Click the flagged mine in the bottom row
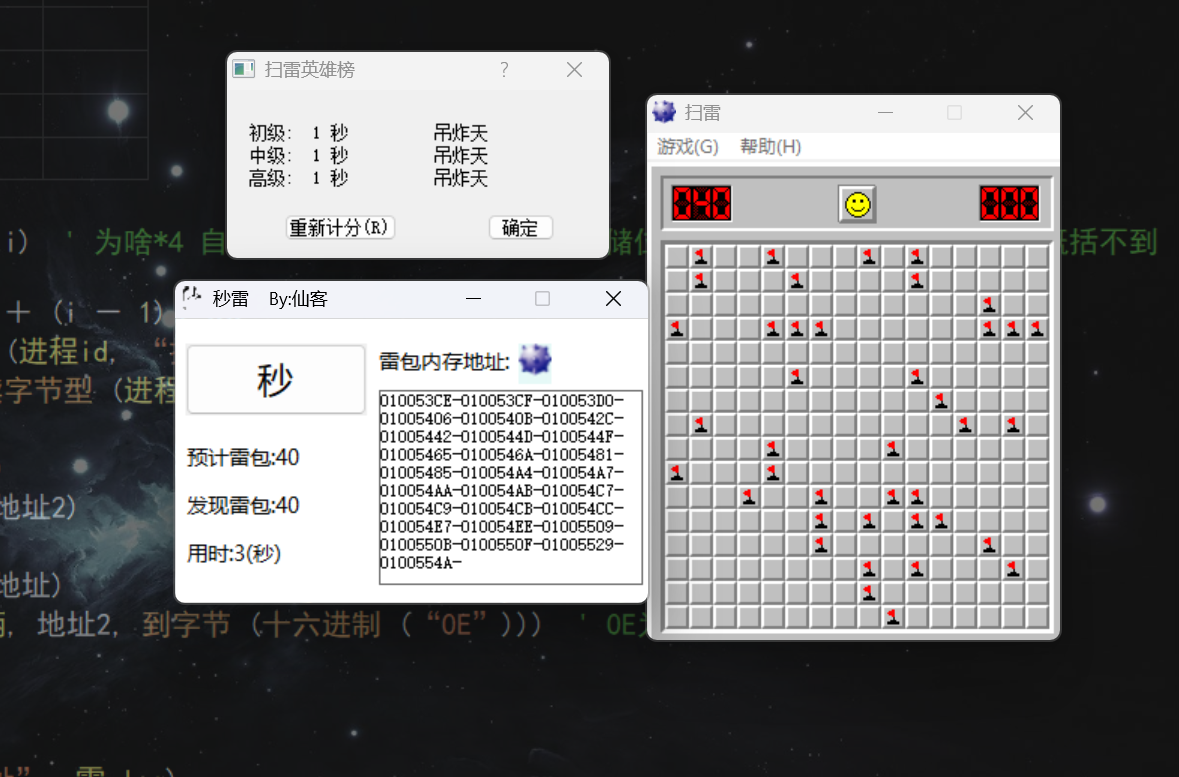1179x777 pixels. click(892, 618)
